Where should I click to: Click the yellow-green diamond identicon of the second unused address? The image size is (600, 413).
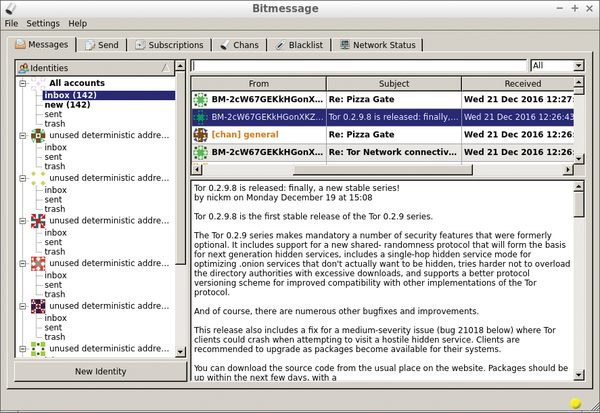tap(38, 178)
